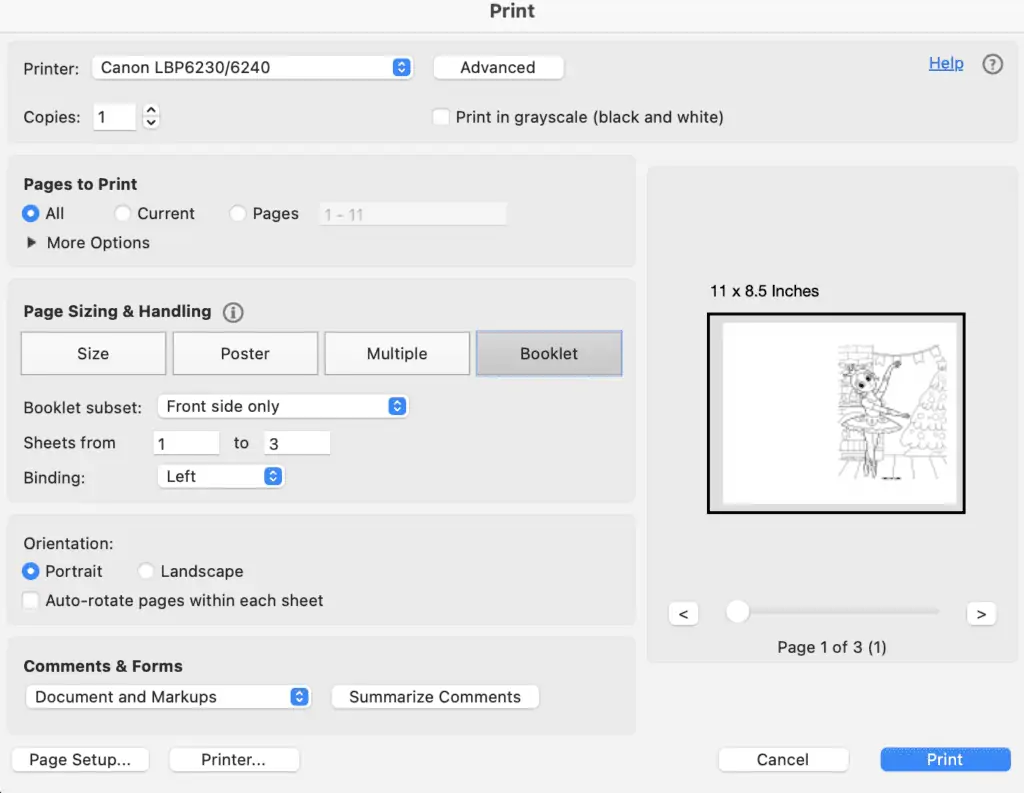Select the Current page radio button
This screenshot has height=793, width=1024.
point(122,214)
